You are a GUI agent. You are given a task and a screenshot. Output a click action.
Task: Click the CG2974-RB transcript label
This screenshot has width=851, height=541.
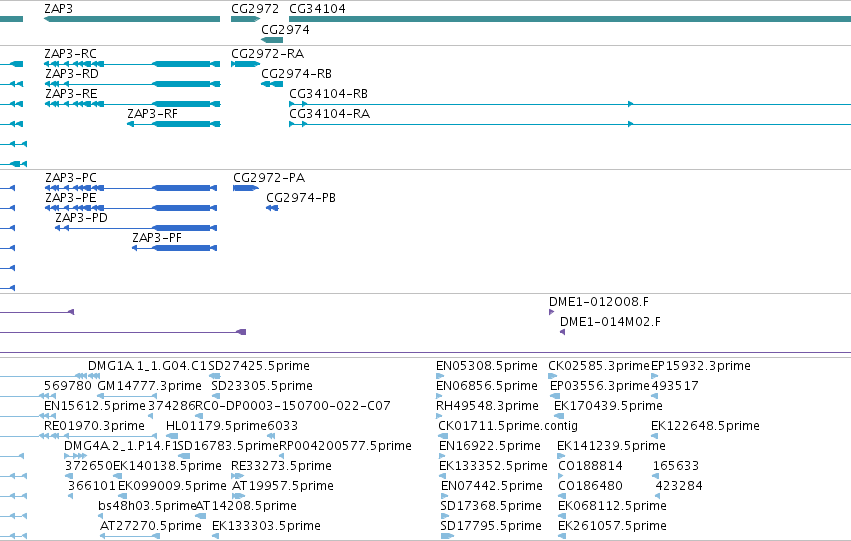pyautogui.click(x=296, y=73)
